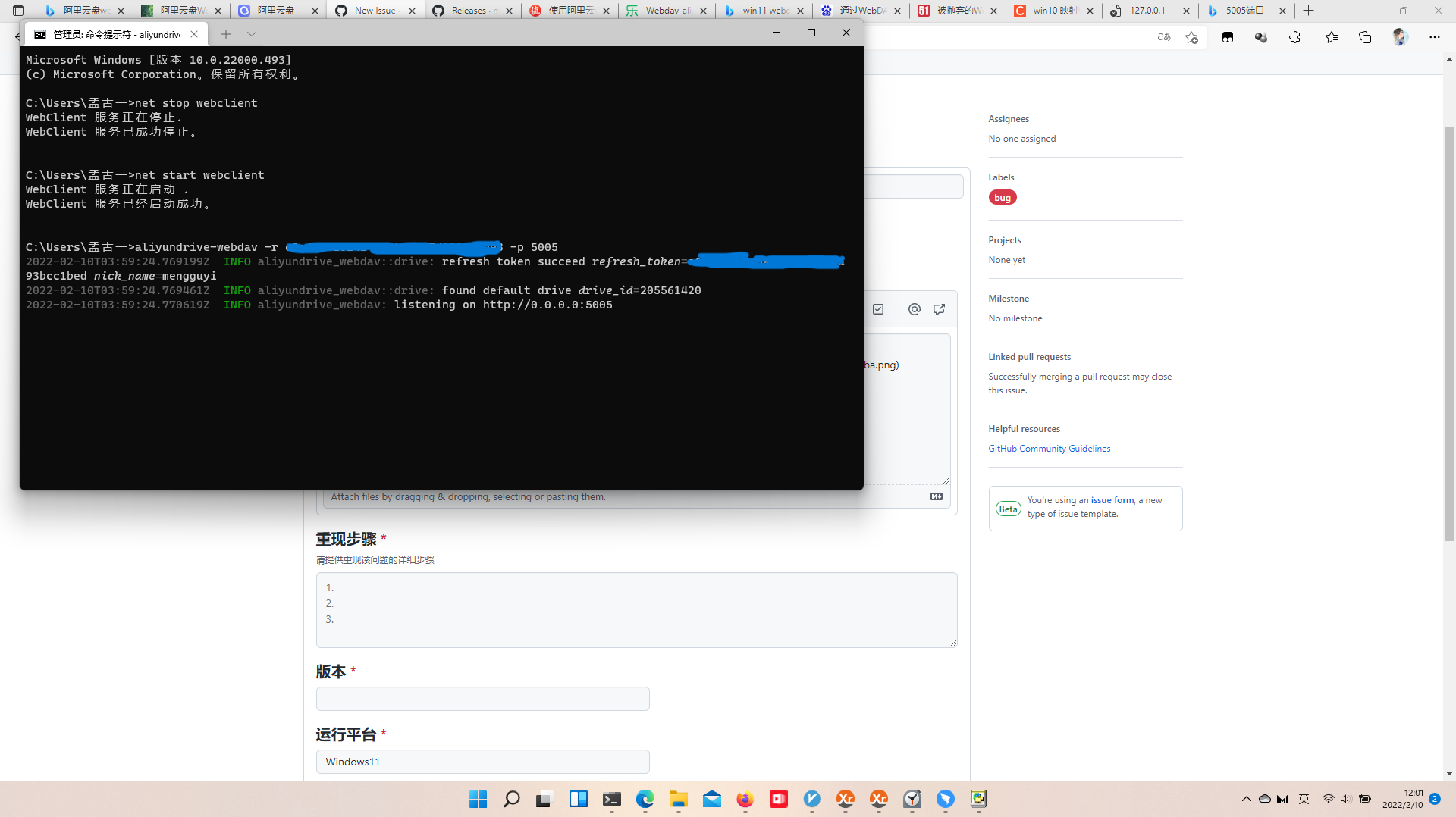
Task: Click the bug label in the sidebar
Action: pyautogui.click(x=1003, y=197)
